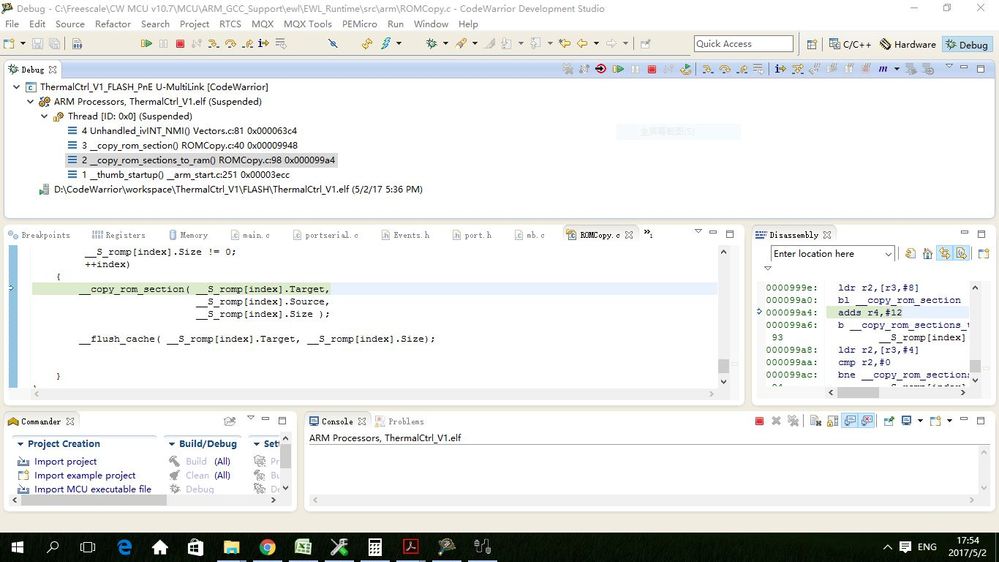Click the red Terminate button in main toolbar
Screen dimensions: 999x562
(x=180, y=43)
